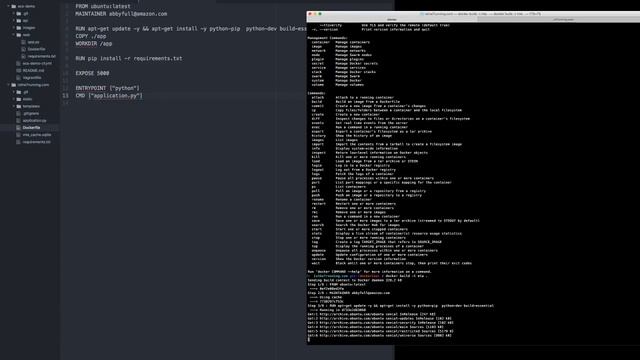
Task: Select the highlighted Dockerfile in the tree
Action: (31, 128)
